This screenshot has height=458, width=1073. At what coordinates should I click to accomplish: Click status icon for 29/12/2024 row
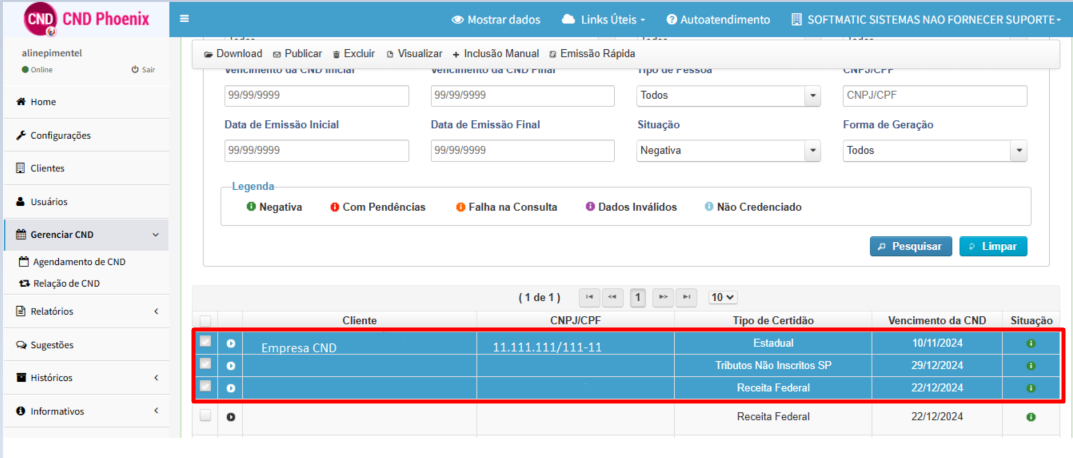1031,366
